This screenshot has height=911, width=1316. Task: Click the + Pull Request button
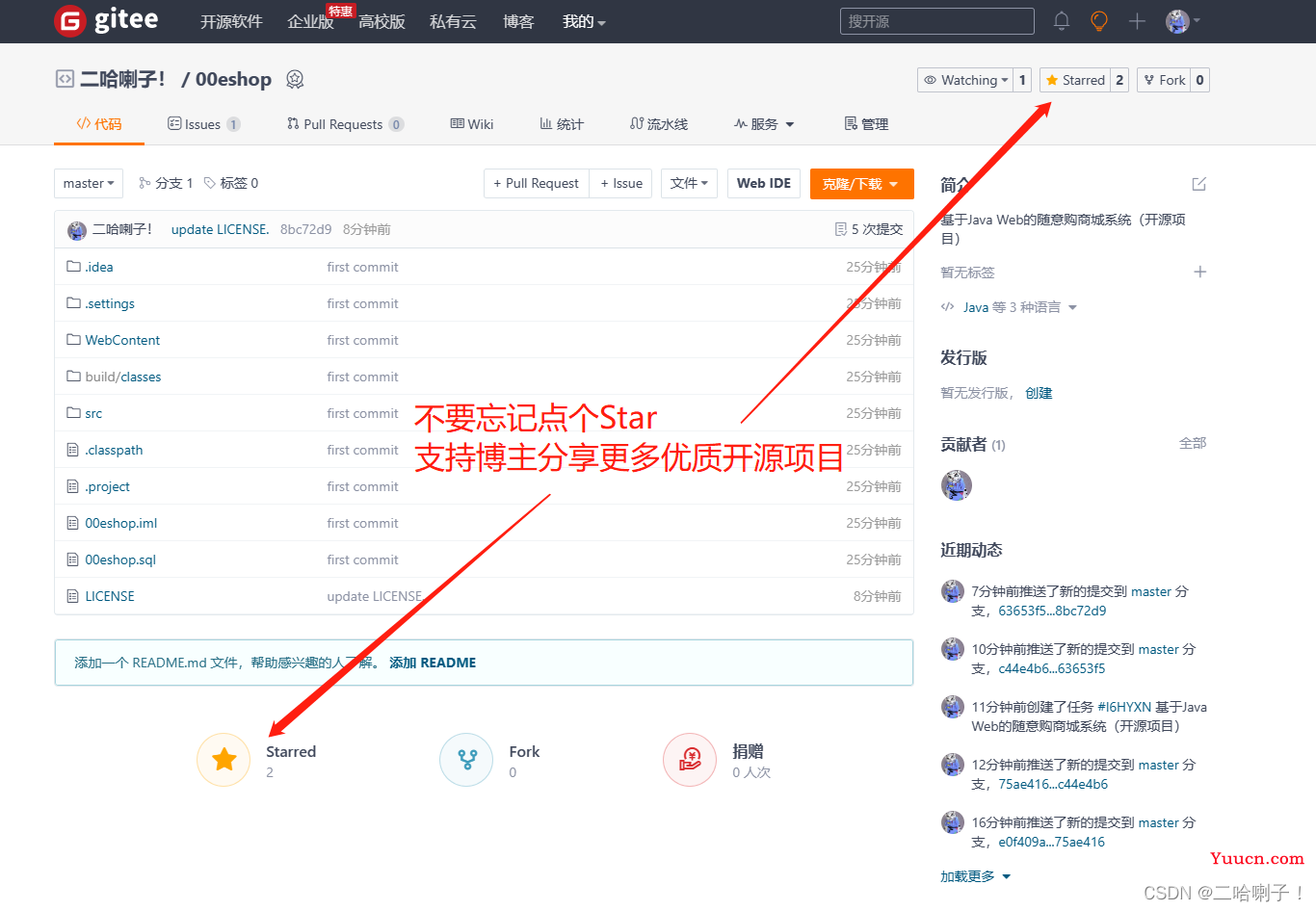coord(536,183)
